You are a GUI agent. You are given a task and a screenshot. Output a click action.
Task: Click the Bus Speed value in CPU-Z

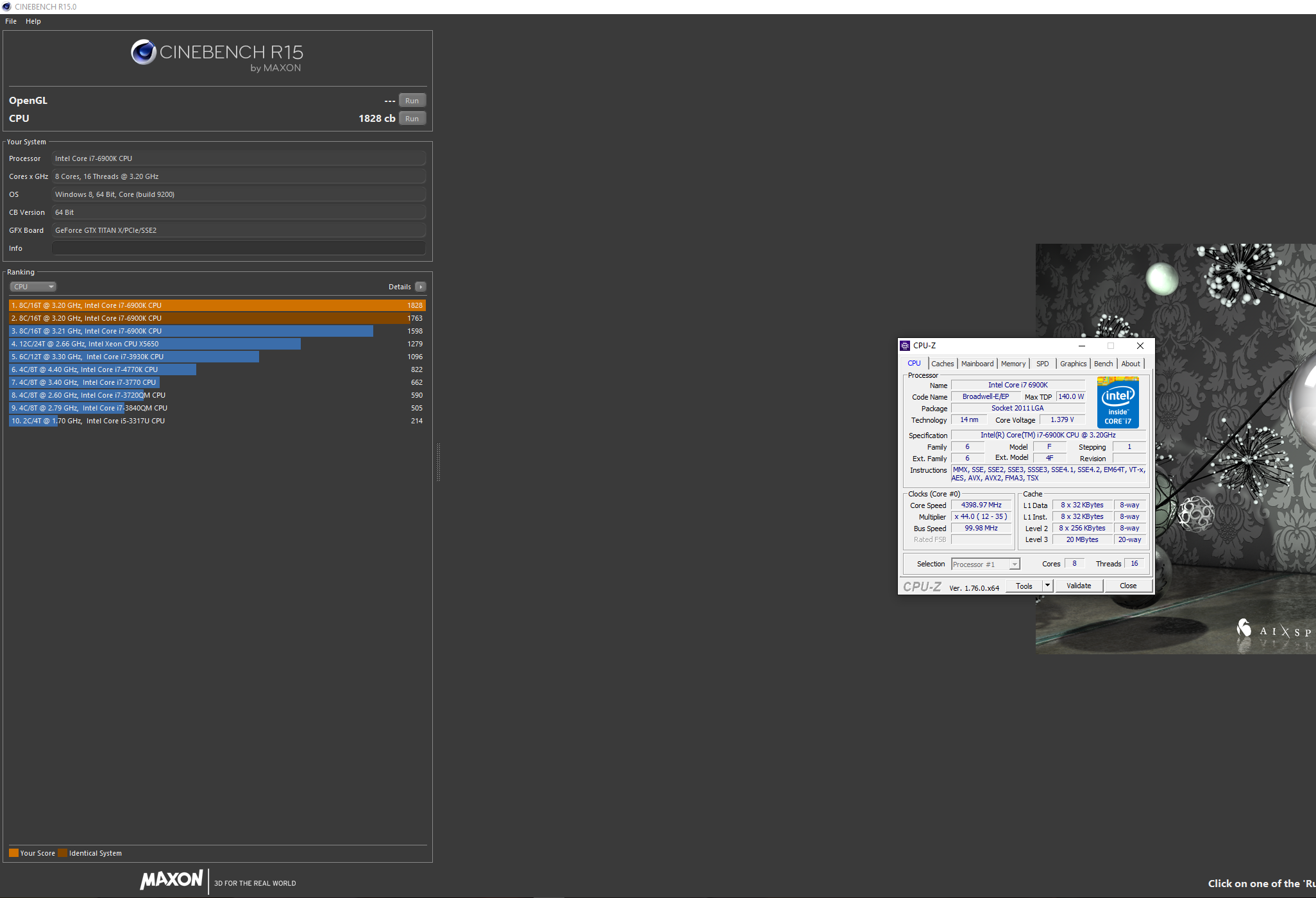pos(981,529)
